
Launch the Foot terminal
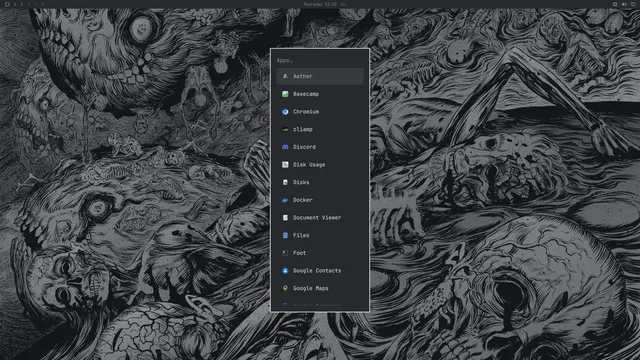coord(320,253)
